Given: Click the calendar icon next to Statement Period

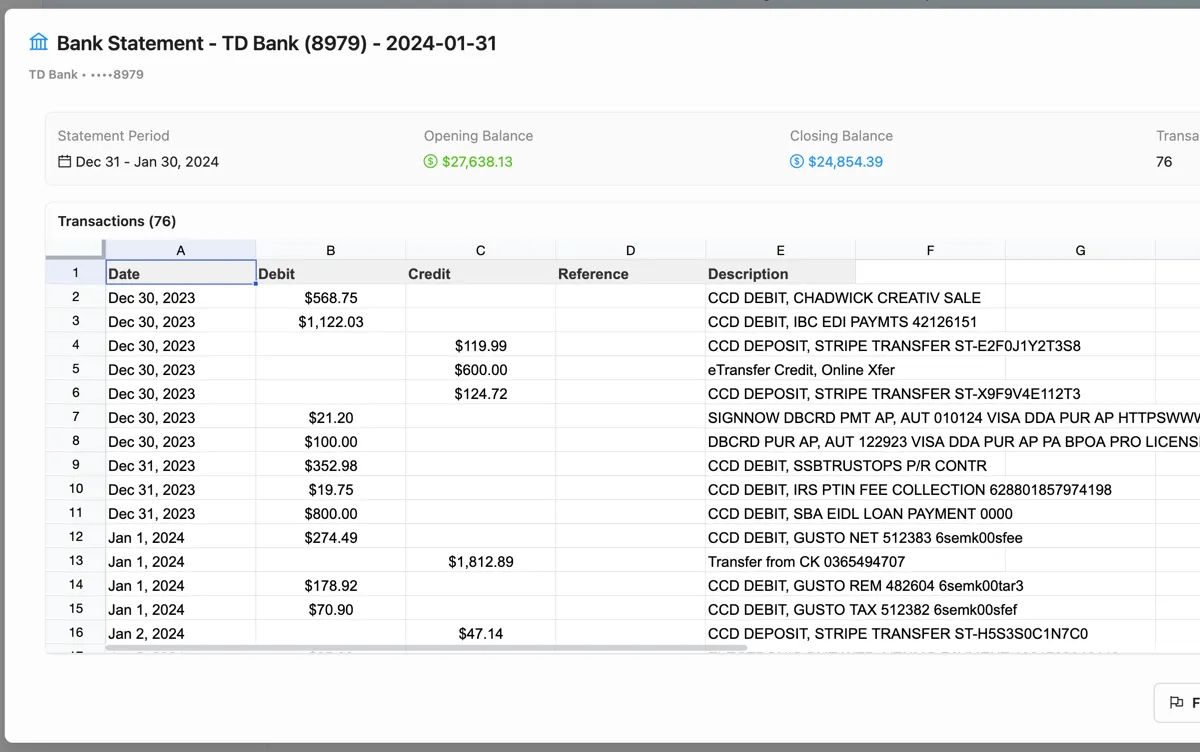Looking at the screenshot, I should pyautogui.click(x=64, y=162).
